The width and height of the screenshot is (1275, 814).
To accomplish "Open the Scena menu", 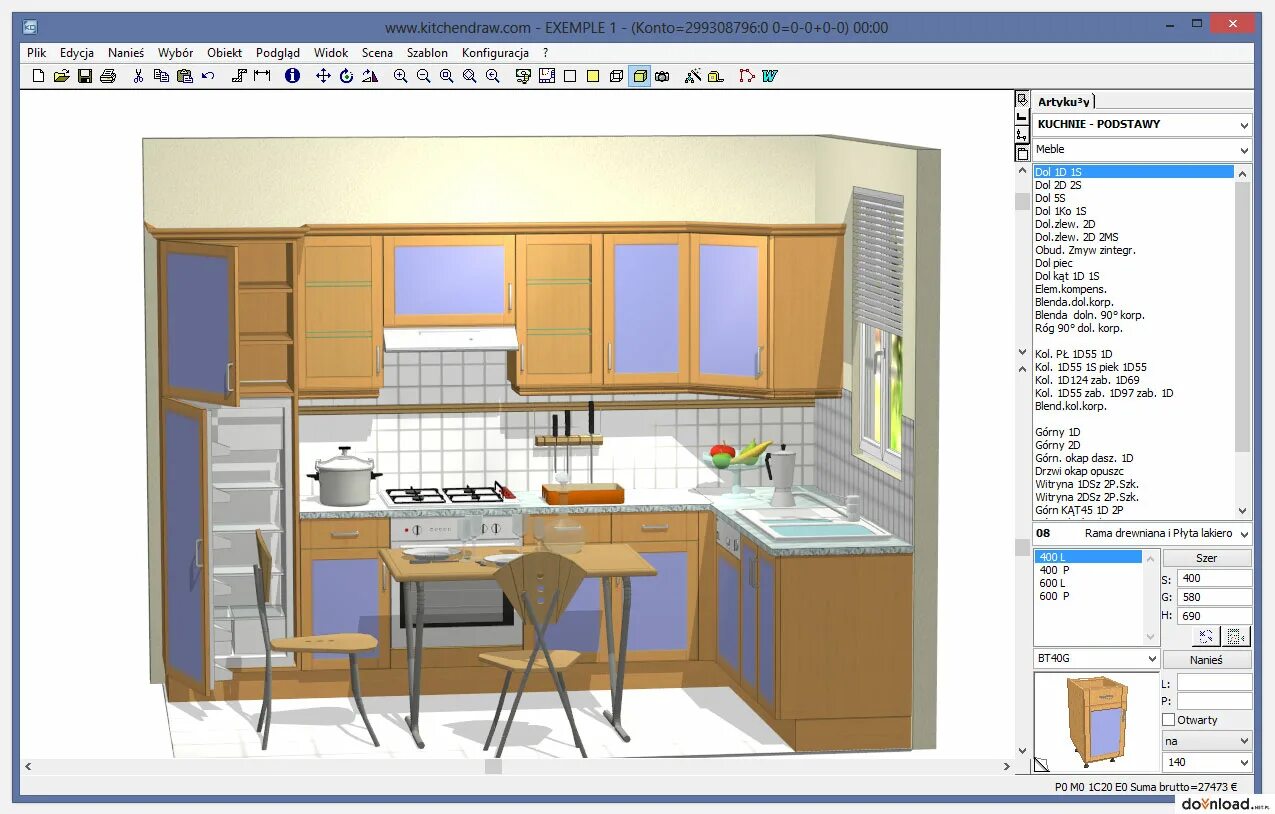I will (377, 53).
